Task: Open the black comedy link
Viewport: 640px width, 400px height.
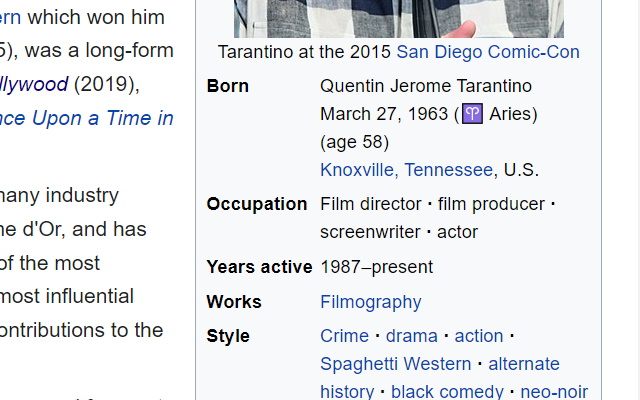Action: [447, 391]
